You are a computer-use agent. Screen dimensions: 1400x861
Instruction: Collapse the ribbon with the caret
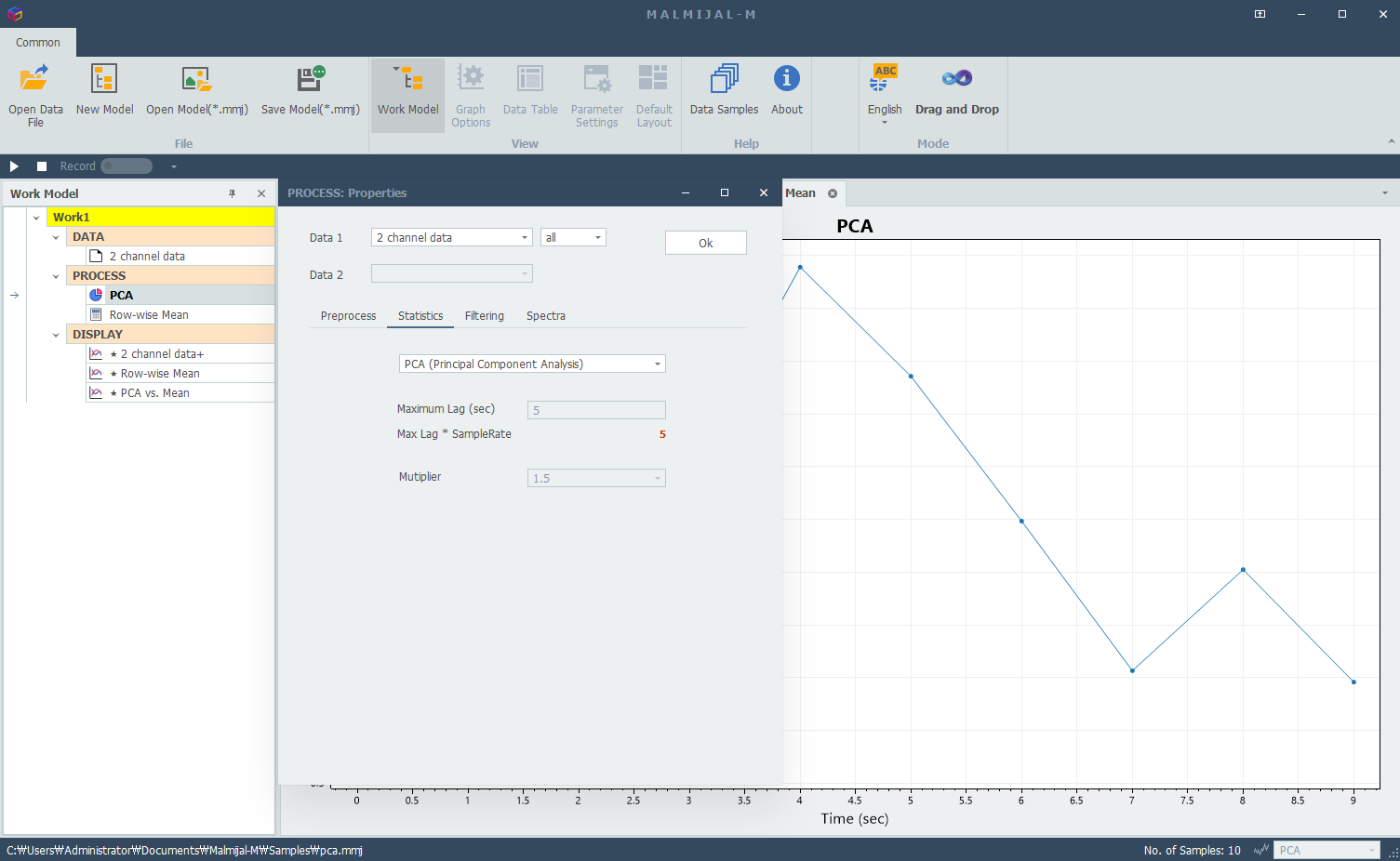[1392, 142]
